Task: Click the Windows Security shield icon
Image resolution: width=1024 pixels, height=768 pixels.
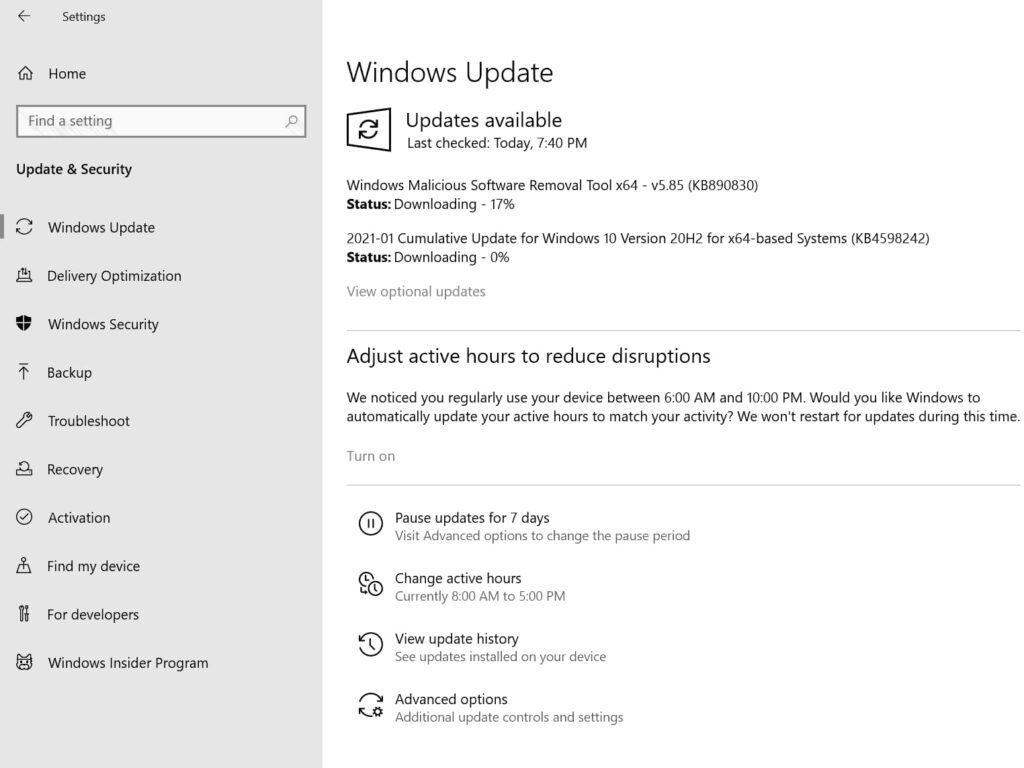Action: [24, 324]
